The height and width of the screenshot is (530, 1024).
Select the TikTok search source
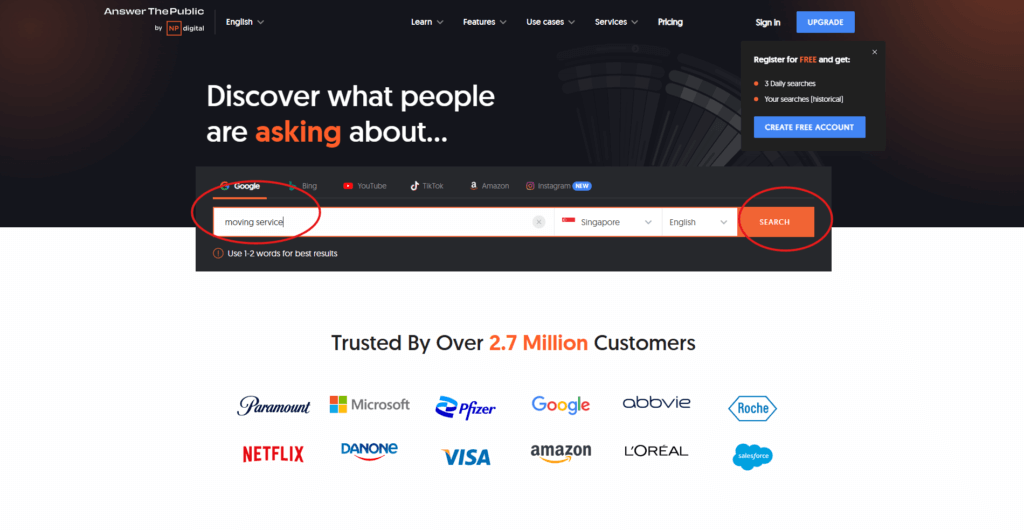pos(426,186)
